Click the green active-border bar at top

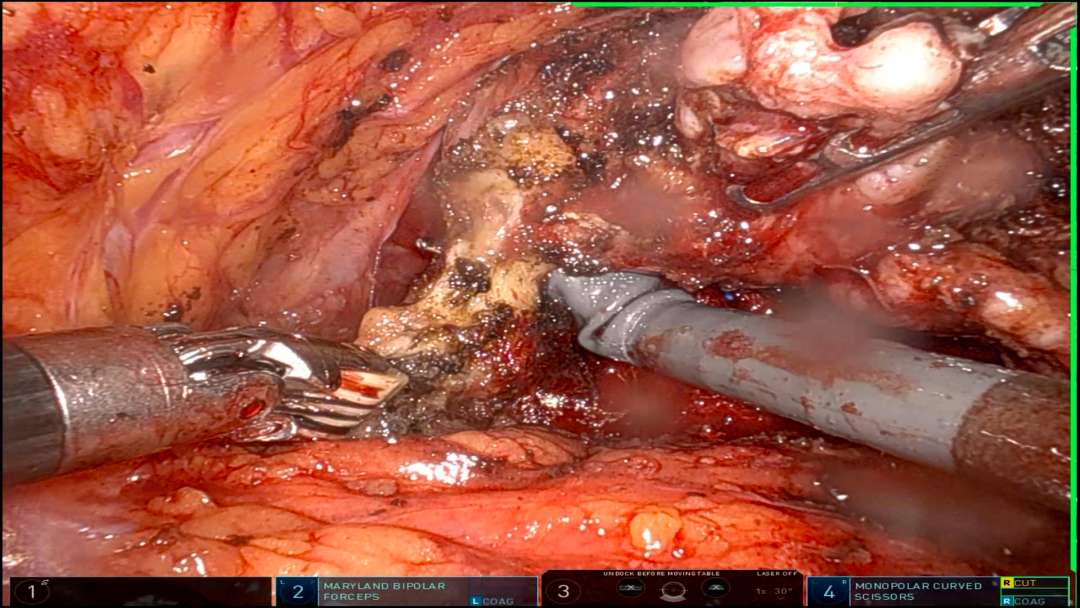[807, 5]
